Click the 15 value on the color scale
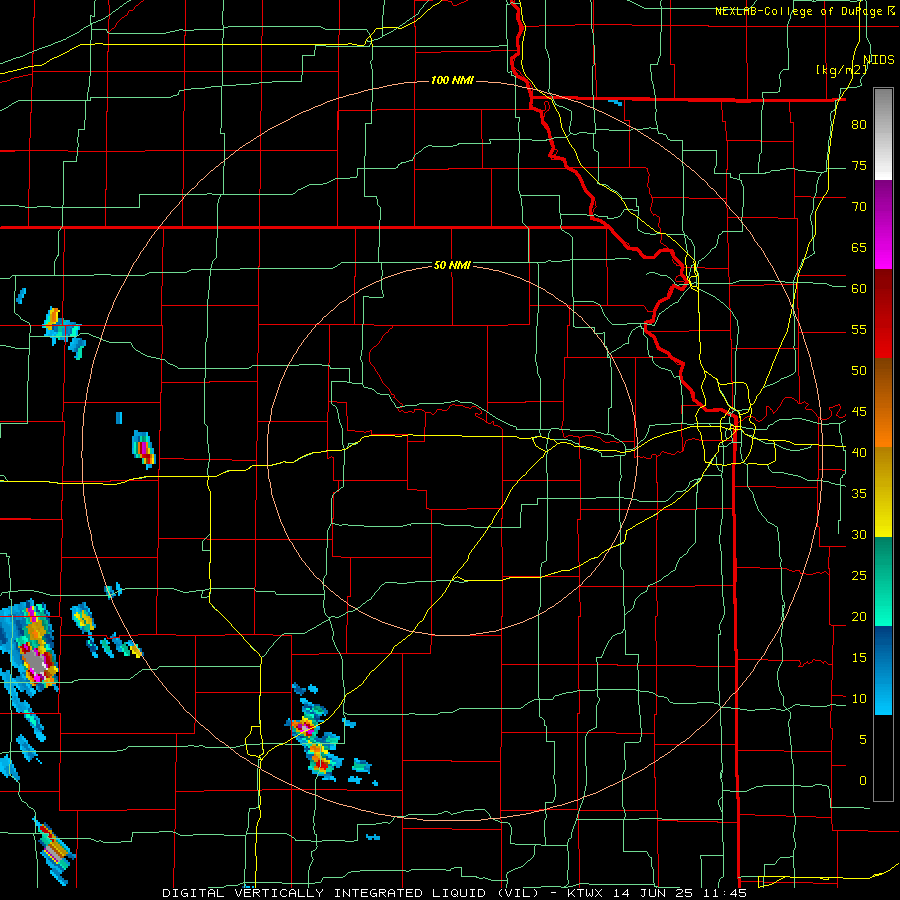The width and height of the screenshot is (900, 900). pos(859,658)
